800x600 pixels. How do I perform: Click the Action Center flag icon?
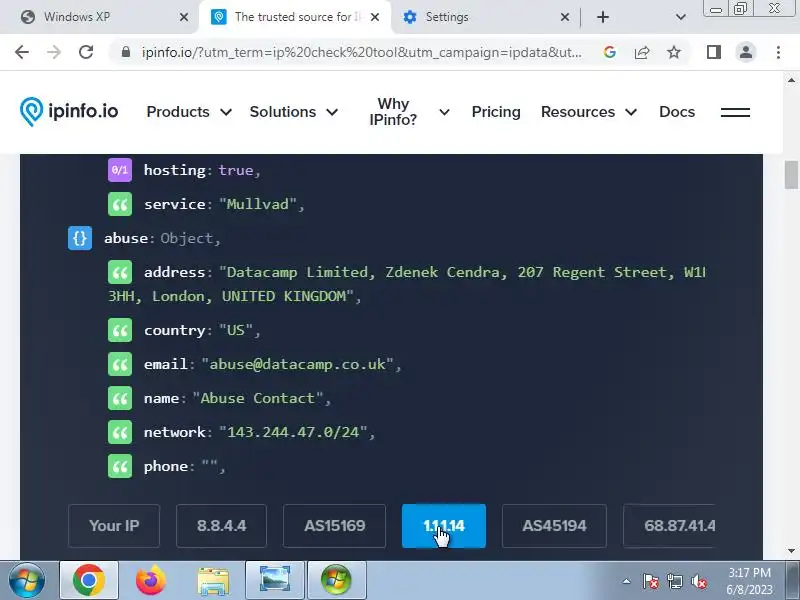(651, 581)
